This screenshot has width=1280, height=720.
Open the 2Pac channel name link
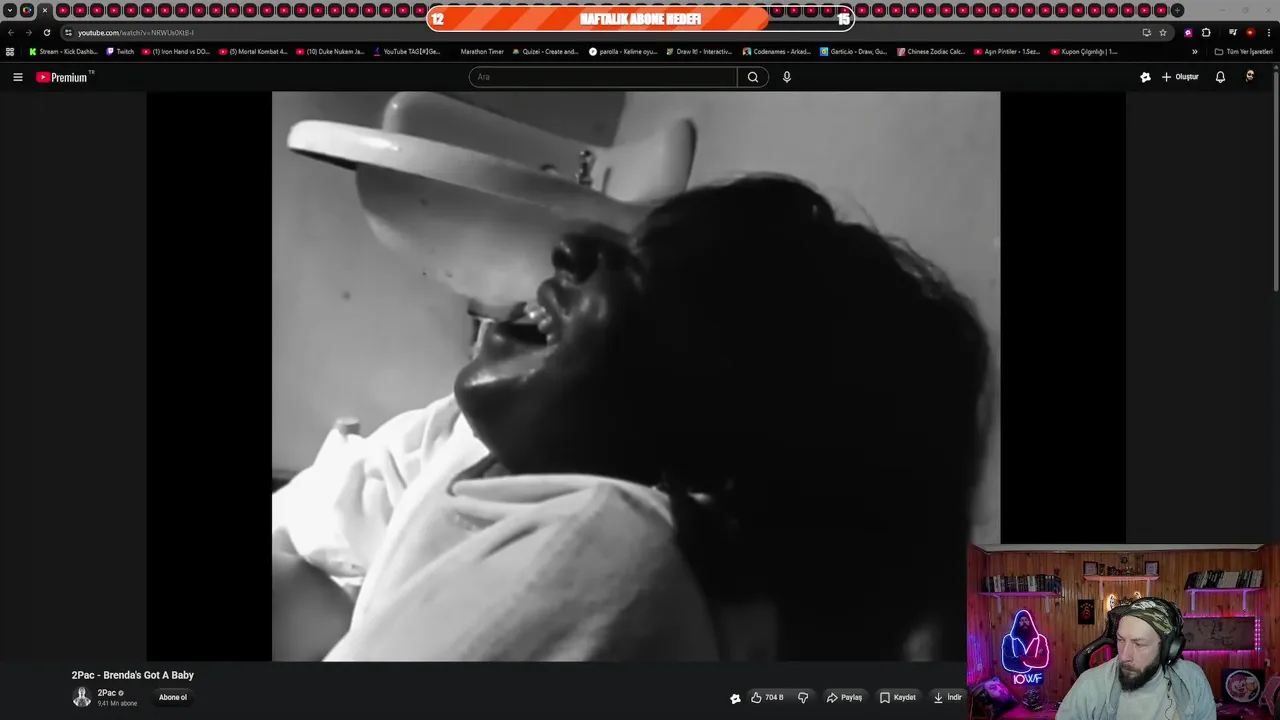(x=106, y=693)
